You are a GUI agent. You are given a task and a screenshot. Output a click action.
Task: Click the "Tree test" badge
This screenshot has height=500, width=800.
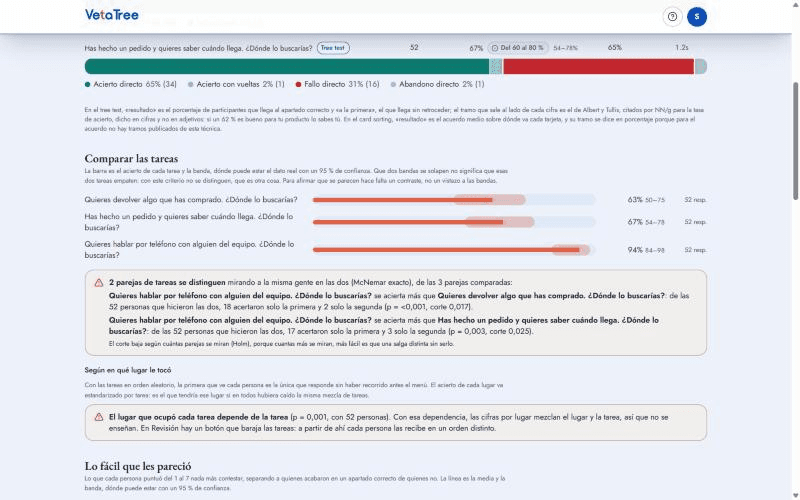pyautogui.click(x=333, y=48)
